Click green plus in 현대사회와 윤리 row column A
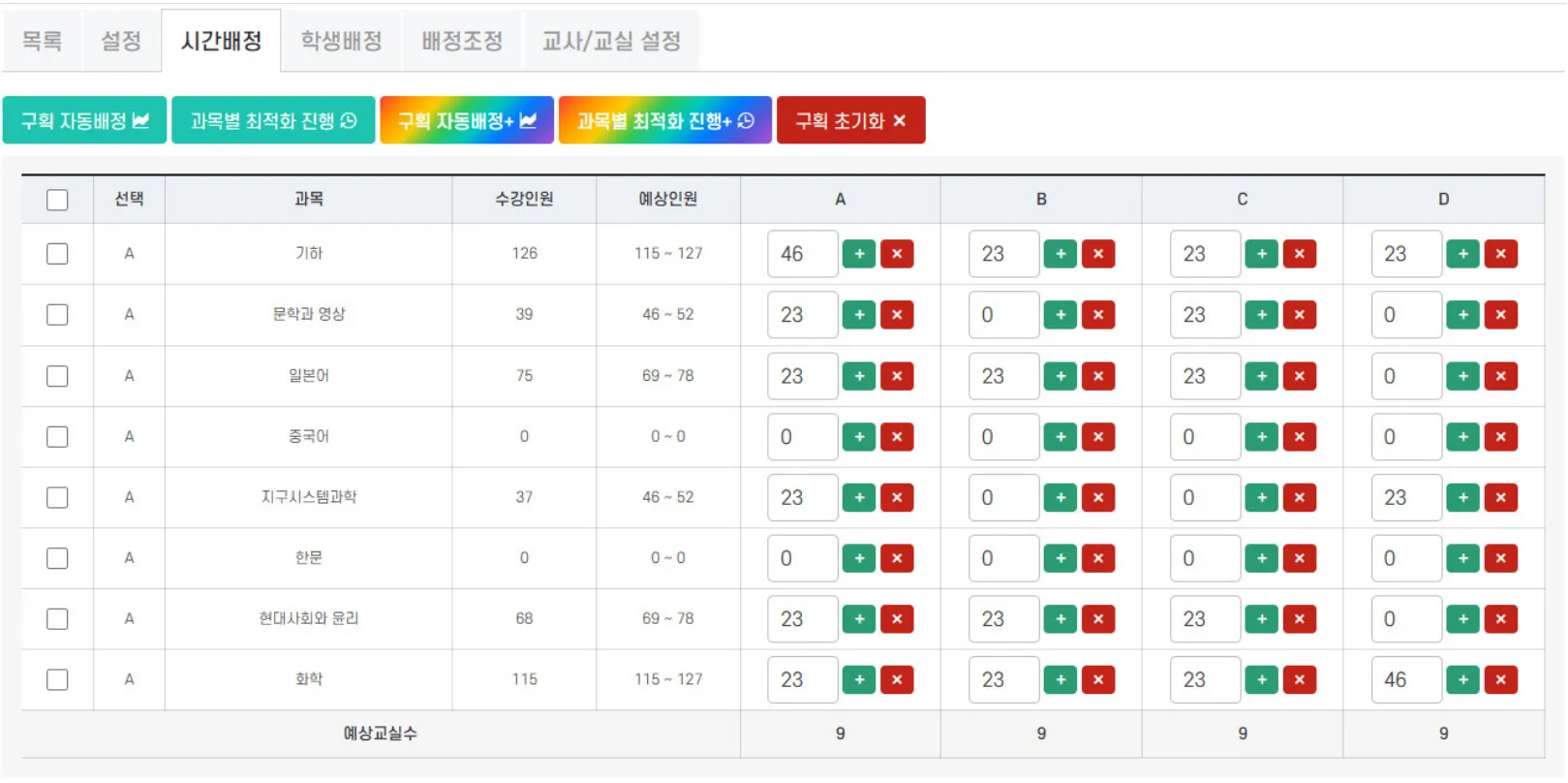This screenshot has height=783, width=1568. (859, 619)
